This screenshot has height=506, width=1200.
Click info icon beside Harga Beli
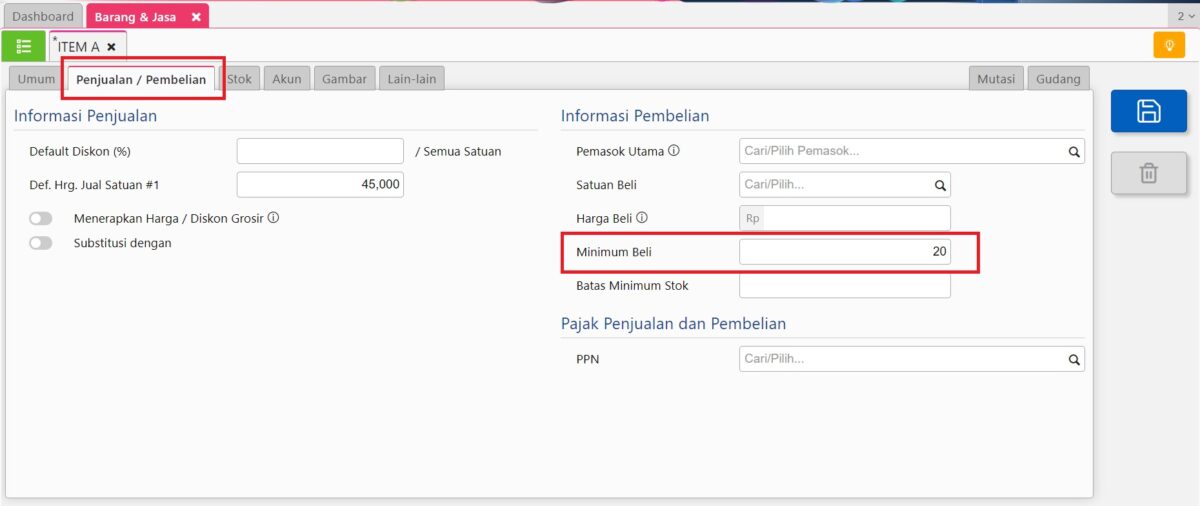tap(642, 218)
